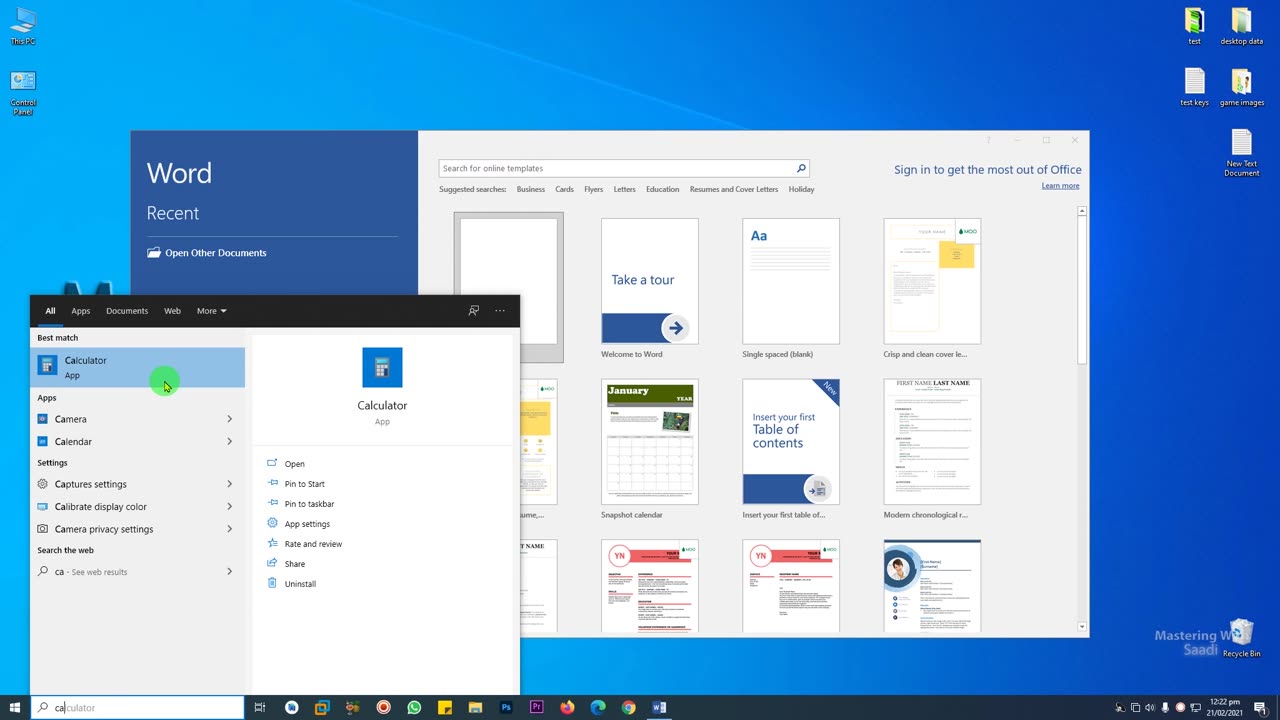Image resolution: width=1280 pixels, height=720 pixels.
Task: Click the Word template list scroll-up arrow
Action: [x=1082, y=211]
